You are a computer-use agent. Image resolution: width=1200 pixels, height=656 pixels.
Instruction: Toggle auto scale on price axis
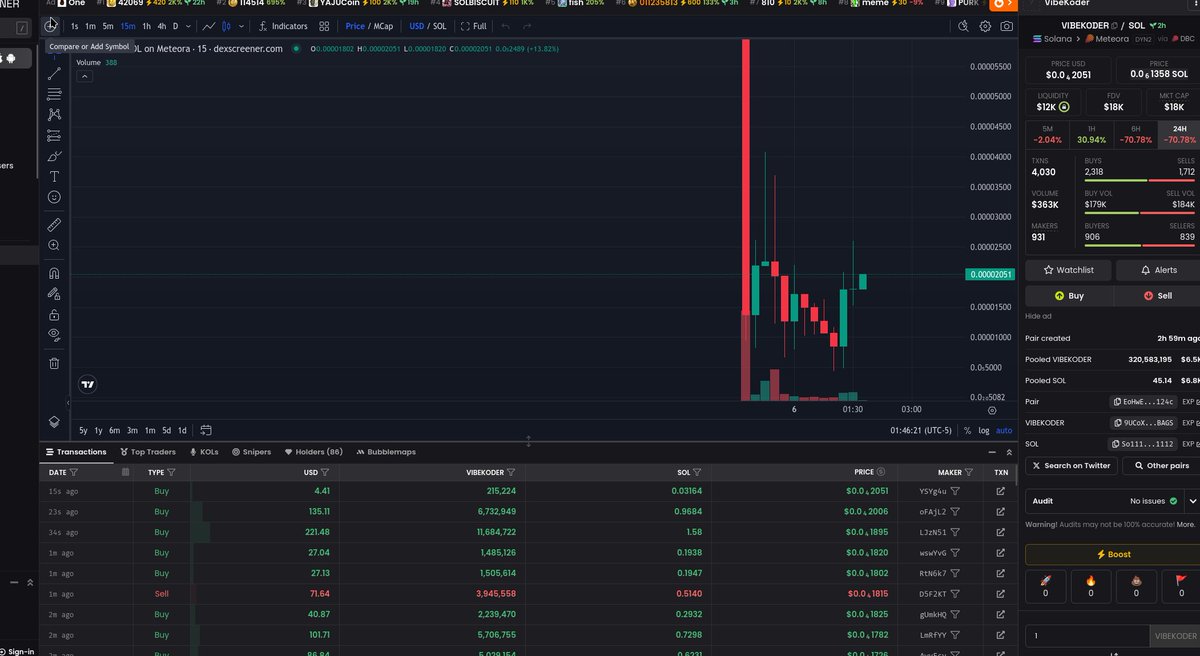coord(1003,431)
